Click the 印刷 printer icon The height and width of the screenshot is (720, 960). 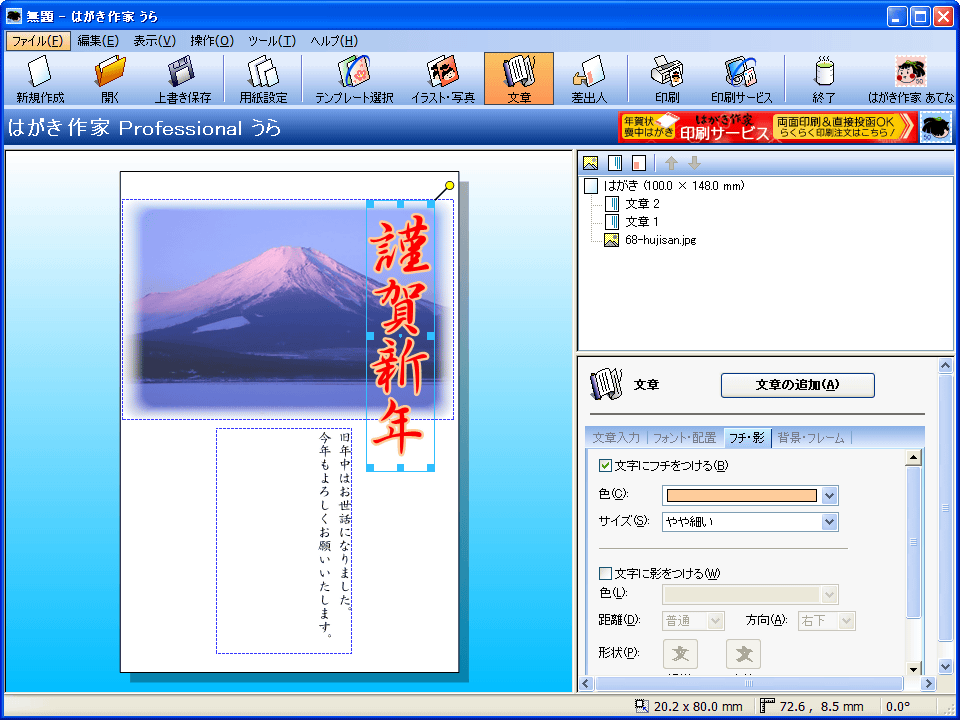pos(667,78)
